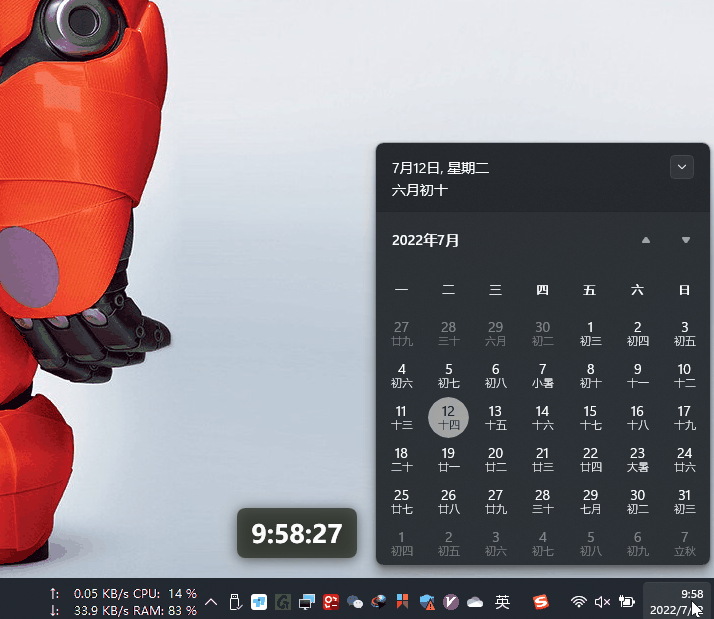Select July 31 初三 in the calendar
Viewport: 714px width, 619px height.
pos(684,501)
